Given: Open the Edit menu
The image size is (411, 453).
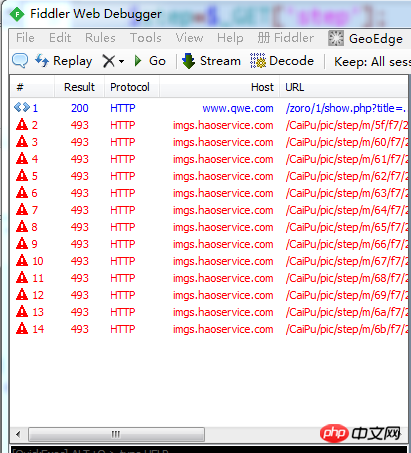Looking at the screenshot, I should pyautogui.click(x=60, y=38).
